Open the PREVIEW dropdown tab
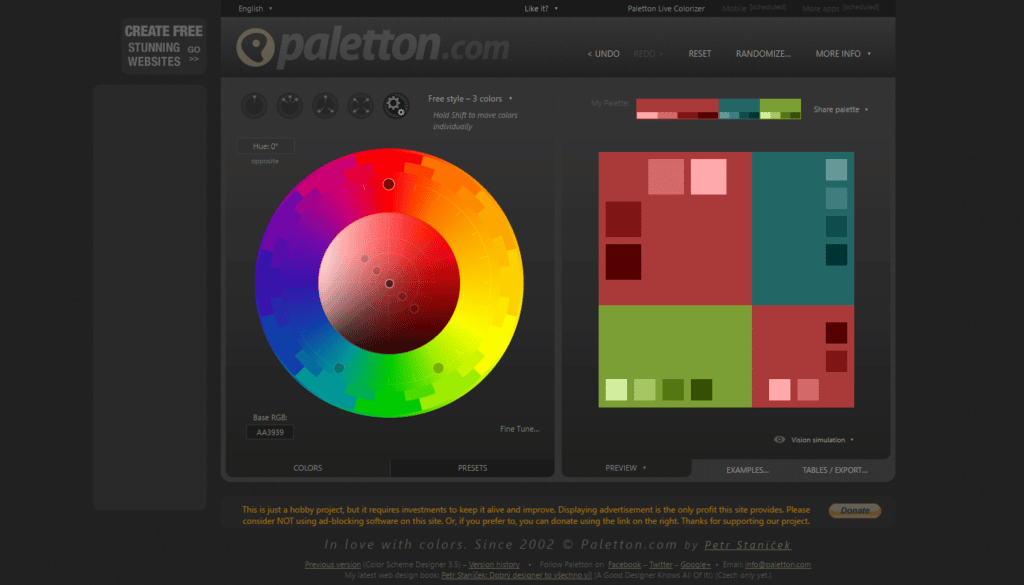This screenshot has height=585, width=1024. tap(626, 467)
